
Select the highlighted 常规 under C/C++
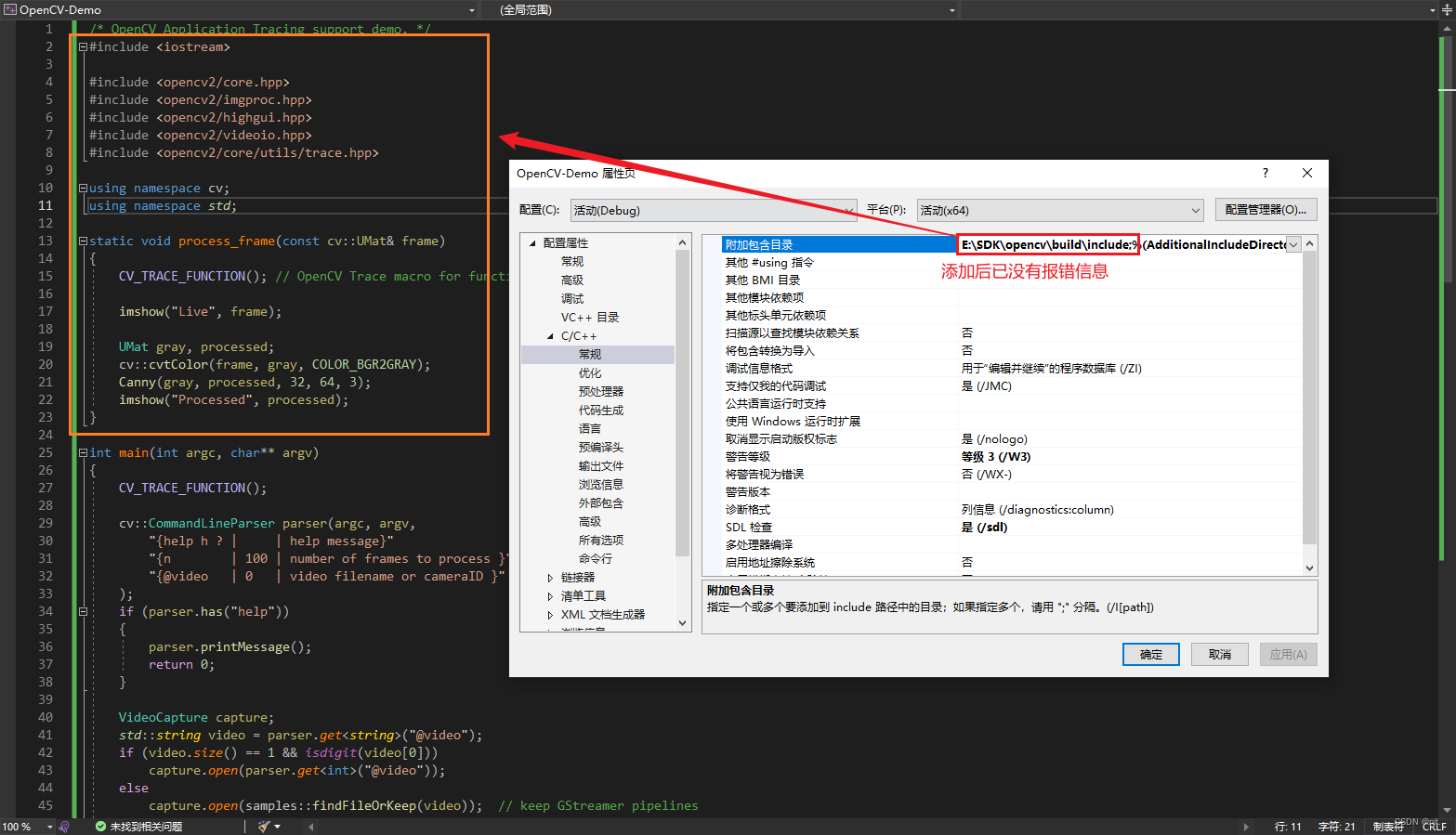(590, 355)
